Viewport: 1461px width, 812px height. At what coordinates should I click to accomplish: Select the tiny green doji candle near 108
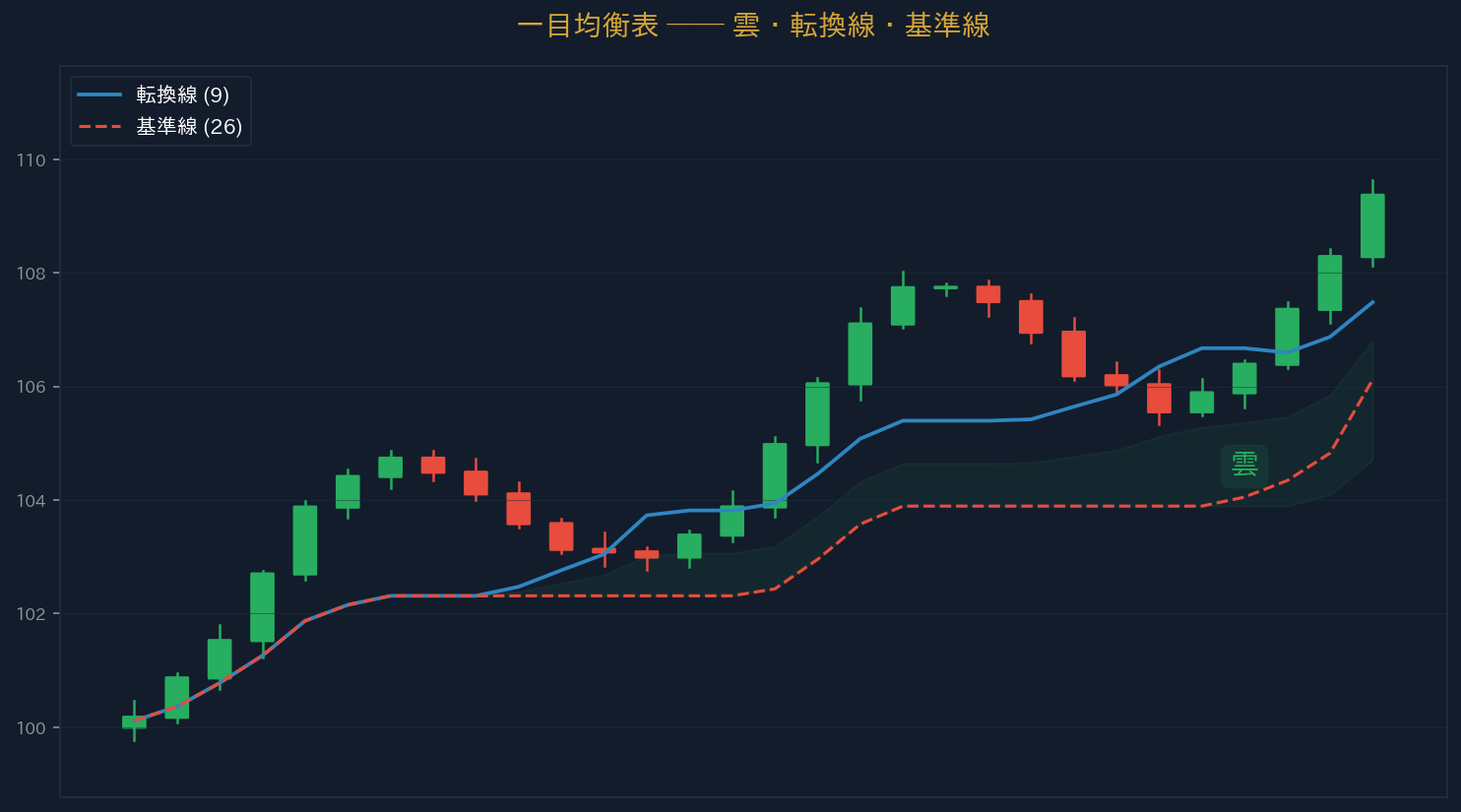click(945, 287)
